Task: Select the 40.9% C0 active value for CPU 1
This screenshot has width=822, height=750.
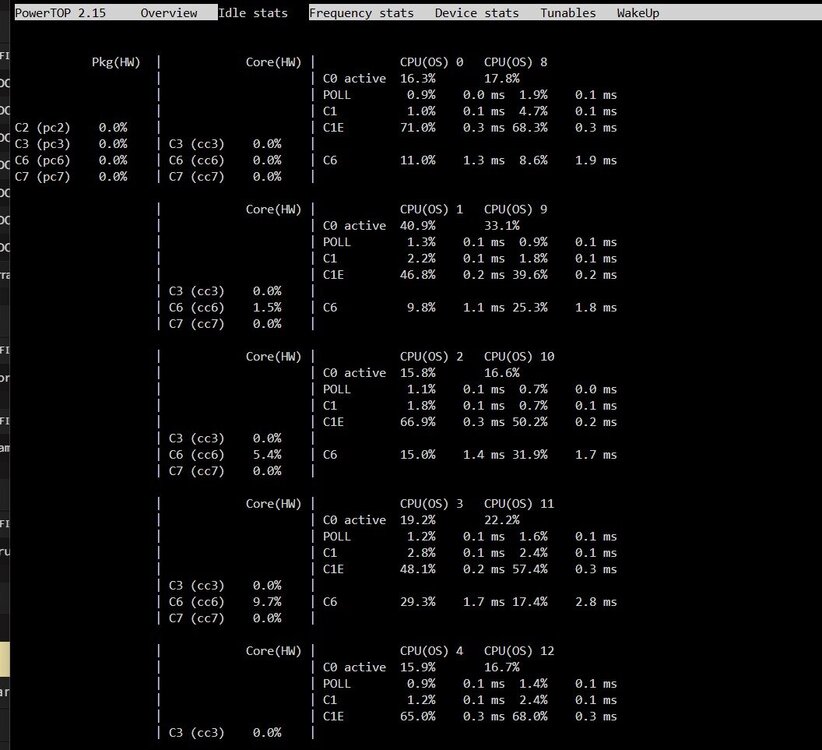Action: (x=418, y=226)
